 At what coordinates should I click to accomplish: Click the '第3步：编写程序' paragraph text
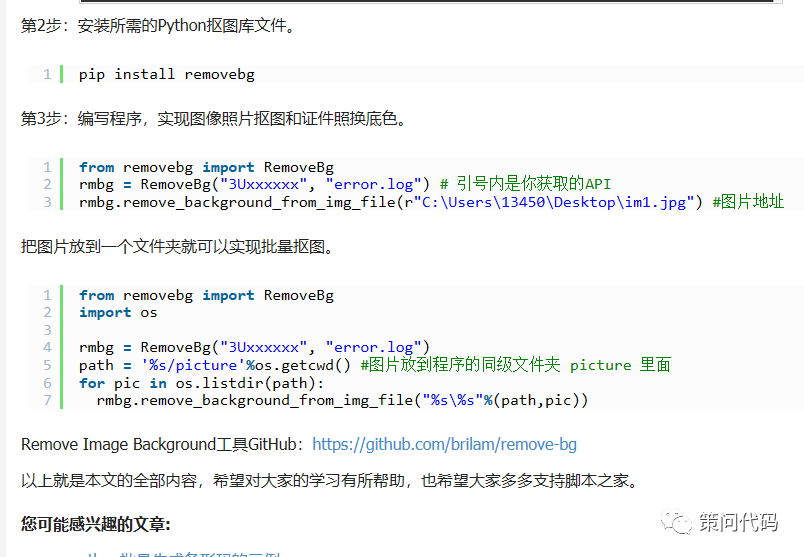click(214, 118)
